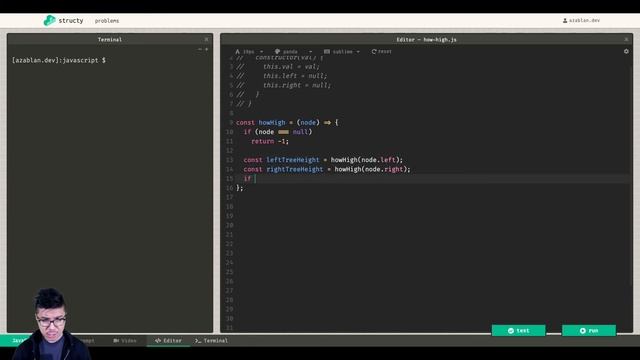Screen dimensions: 640x360
Task: Click 'howHigh' function name on line 9
Action: pos(272,122)
